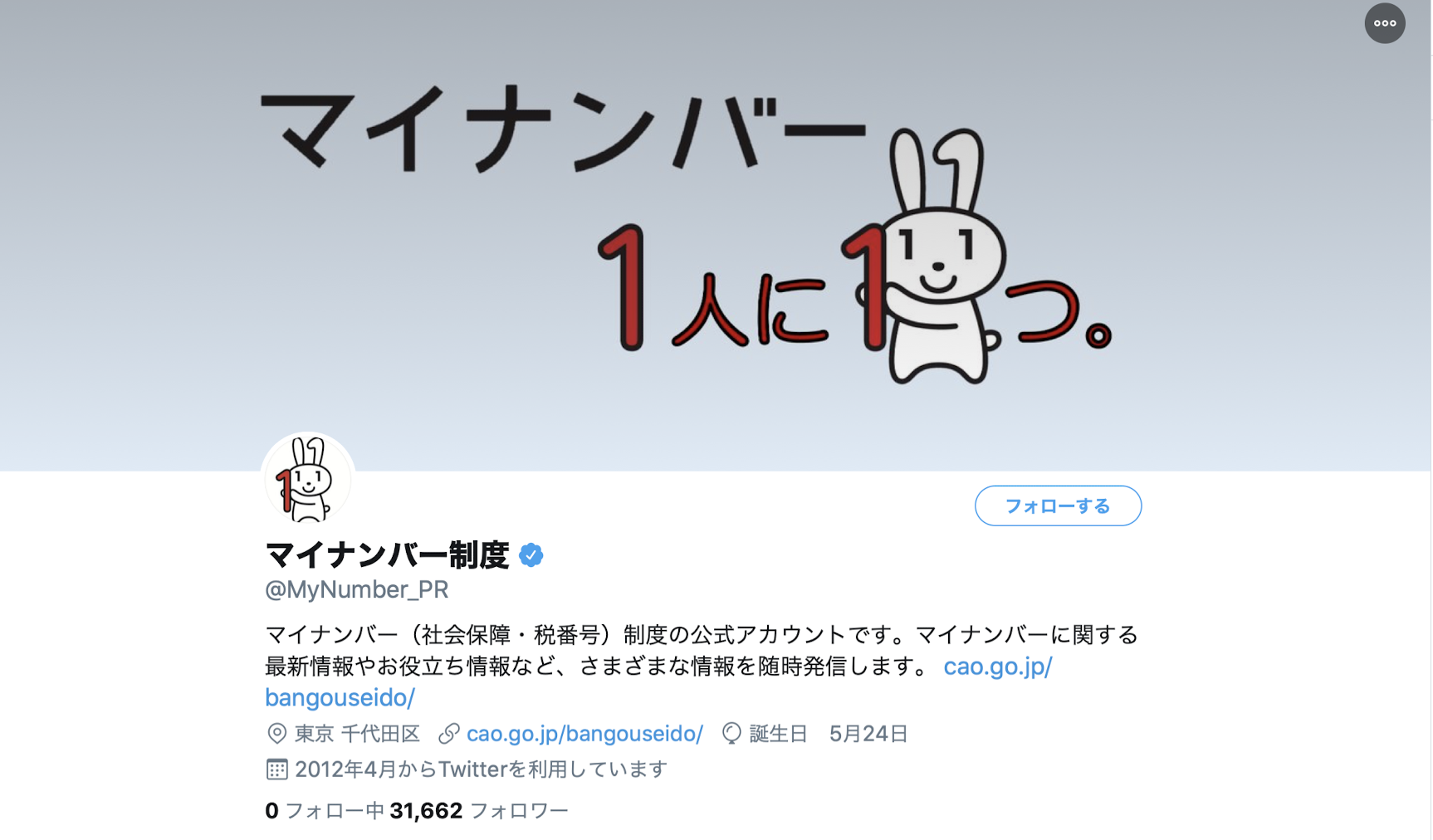Click the @MyNumber_PR handle

[356, 590]
